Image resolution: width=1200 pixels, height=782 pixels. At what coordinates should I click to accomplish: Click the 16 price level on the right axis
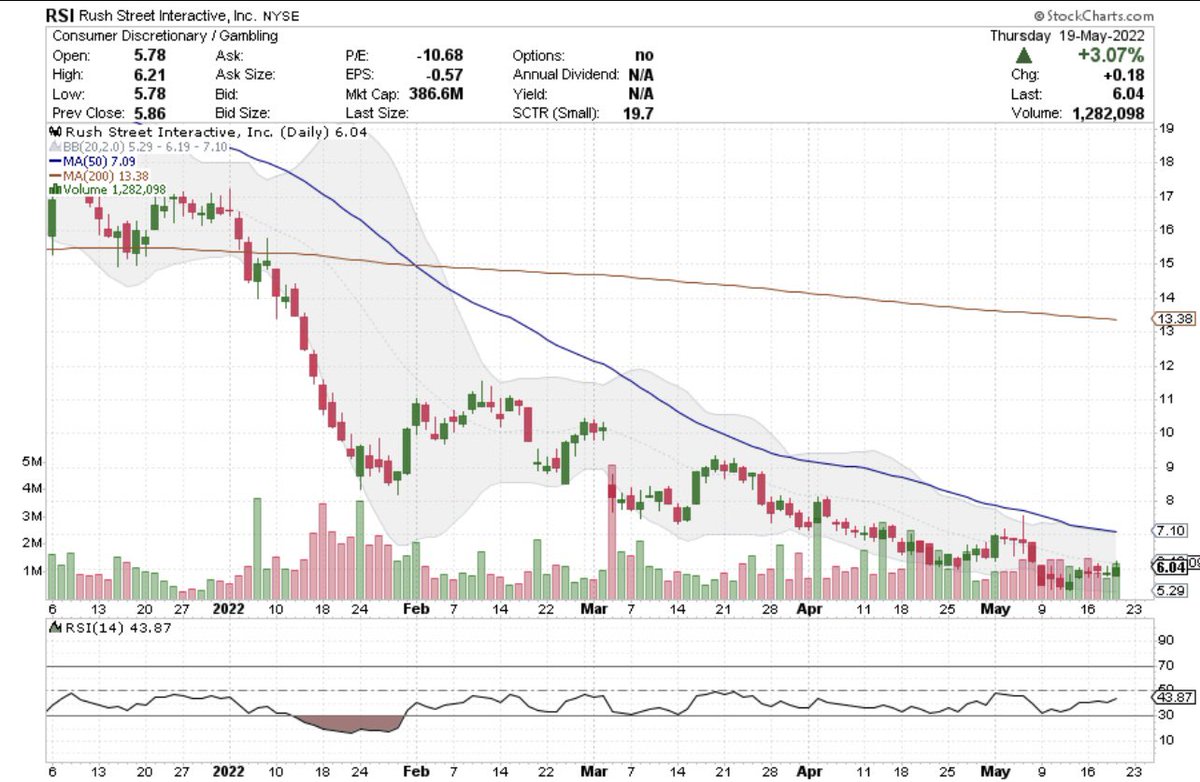1165,229
